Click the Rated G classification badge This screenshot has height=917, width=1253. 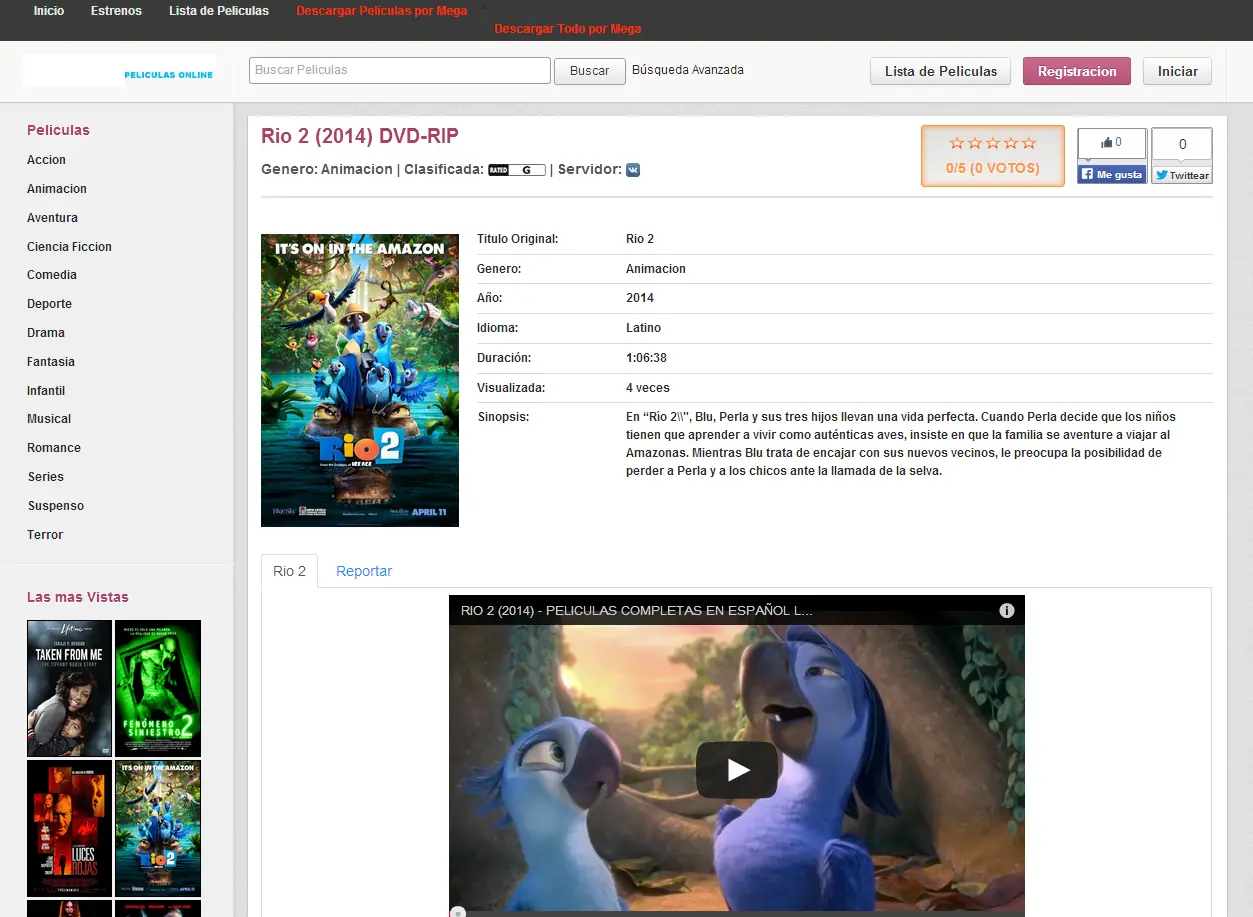click(517, 170)
